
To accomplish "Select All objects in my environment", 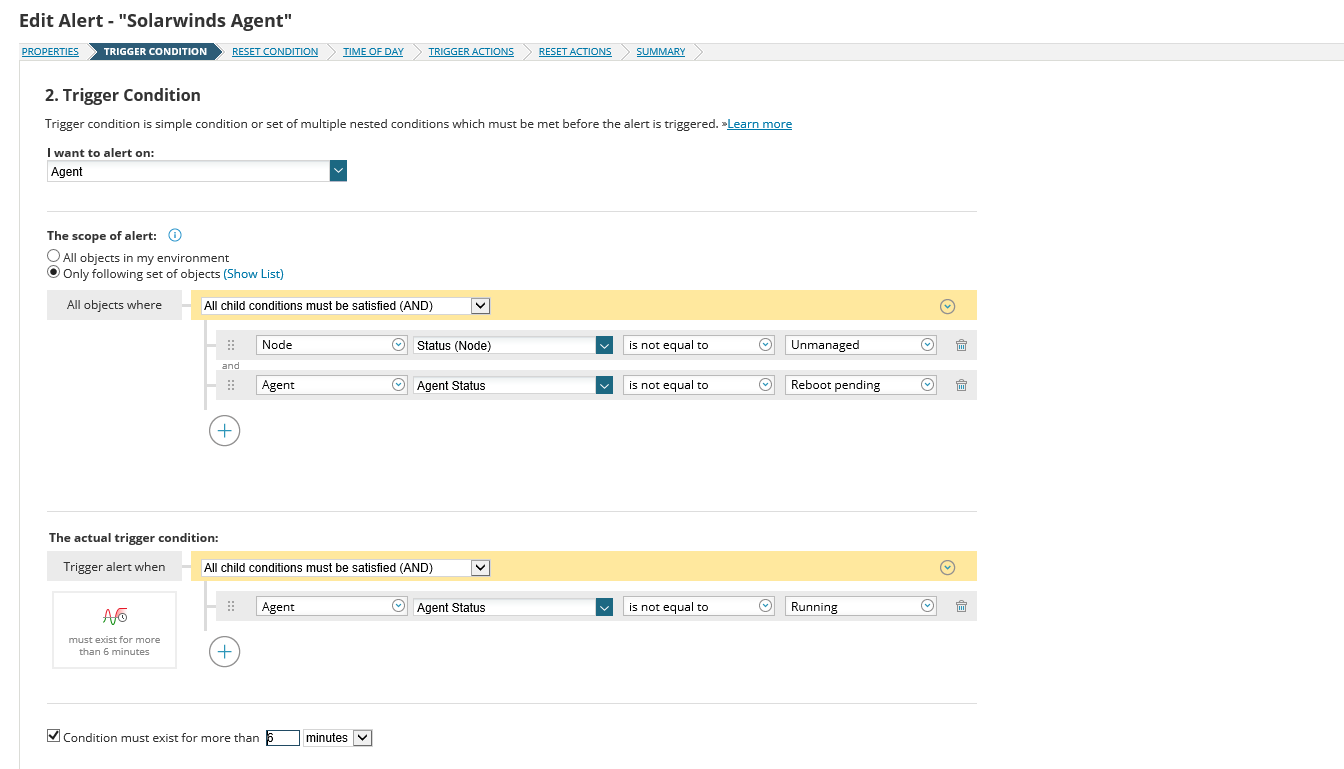I will click(54, 257).
